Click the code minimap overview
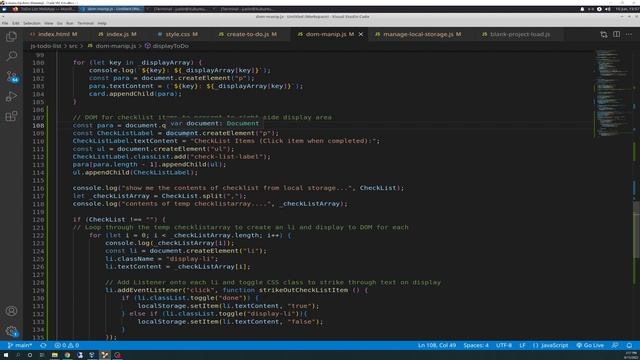The width and height of the screenshot is (640, 360). point(611,93)
